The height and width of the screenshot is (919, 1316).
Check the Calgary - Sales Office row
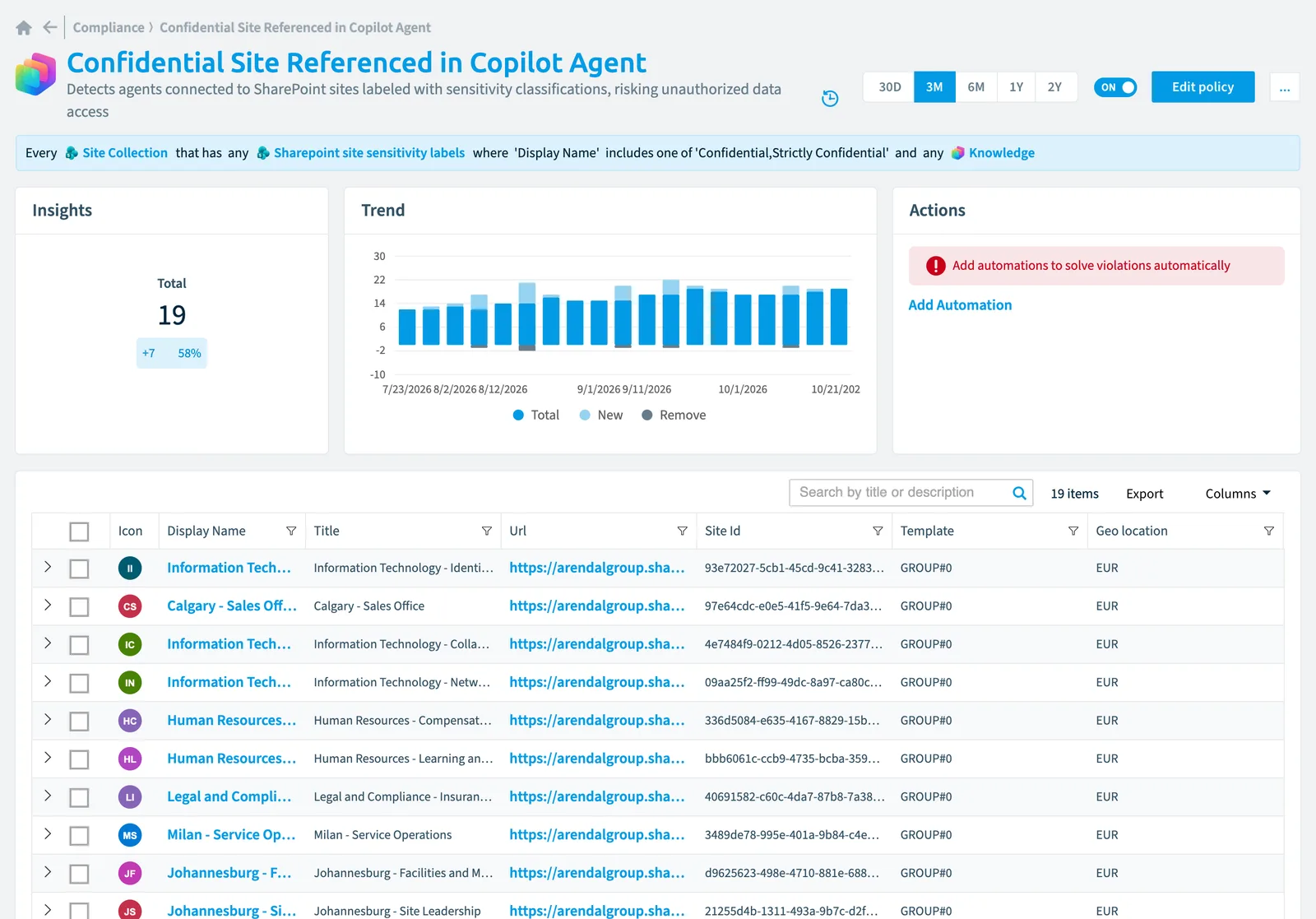(x=79, y=607)
